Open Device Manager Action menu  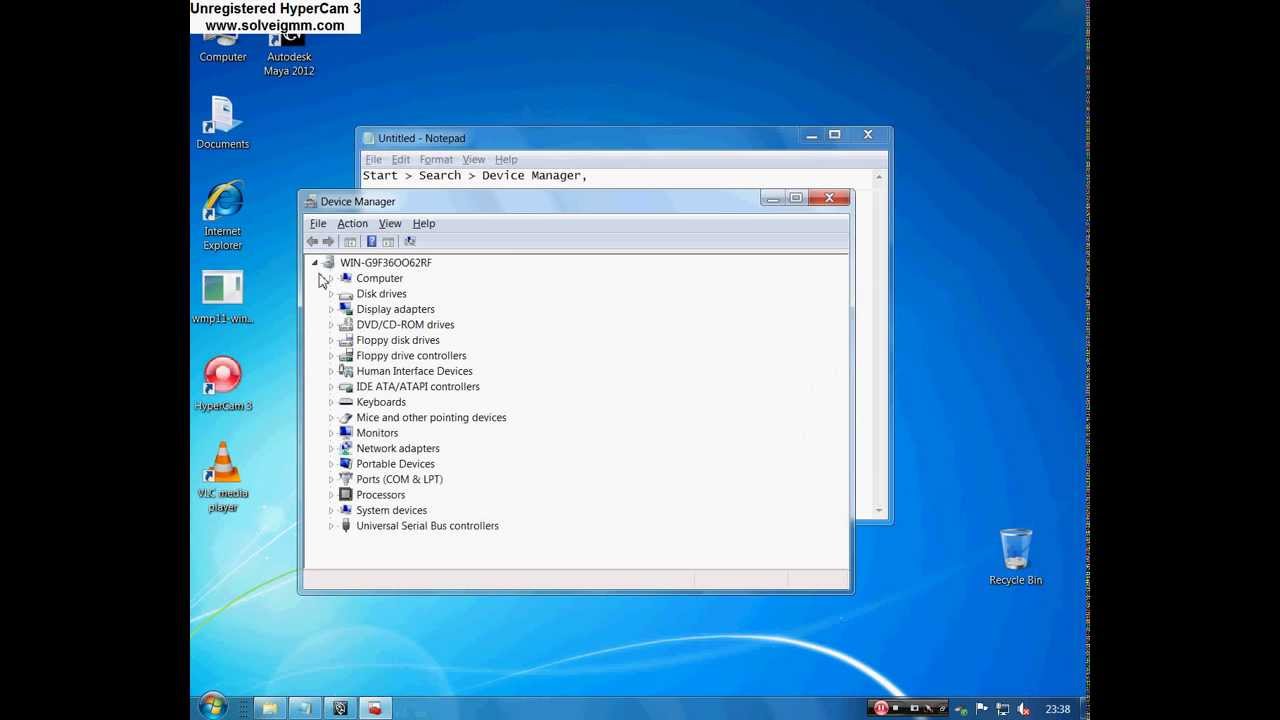(352, 223)
